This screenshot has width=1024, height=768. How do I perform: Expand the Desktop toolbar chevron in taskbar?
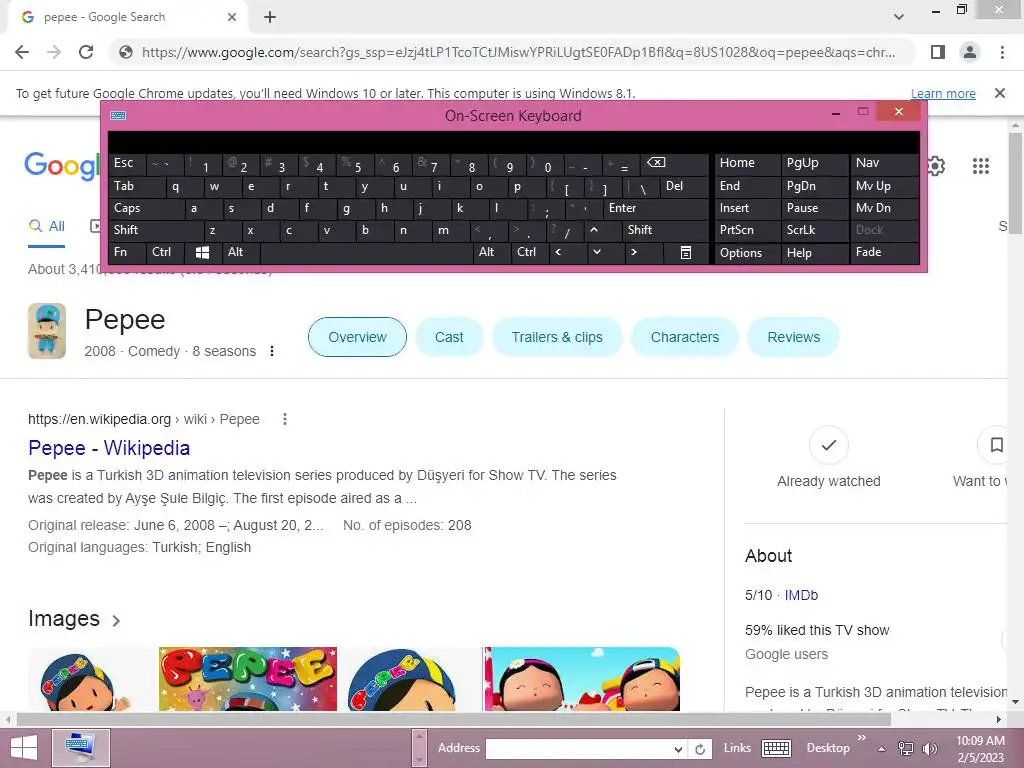(x=861, y=738)
